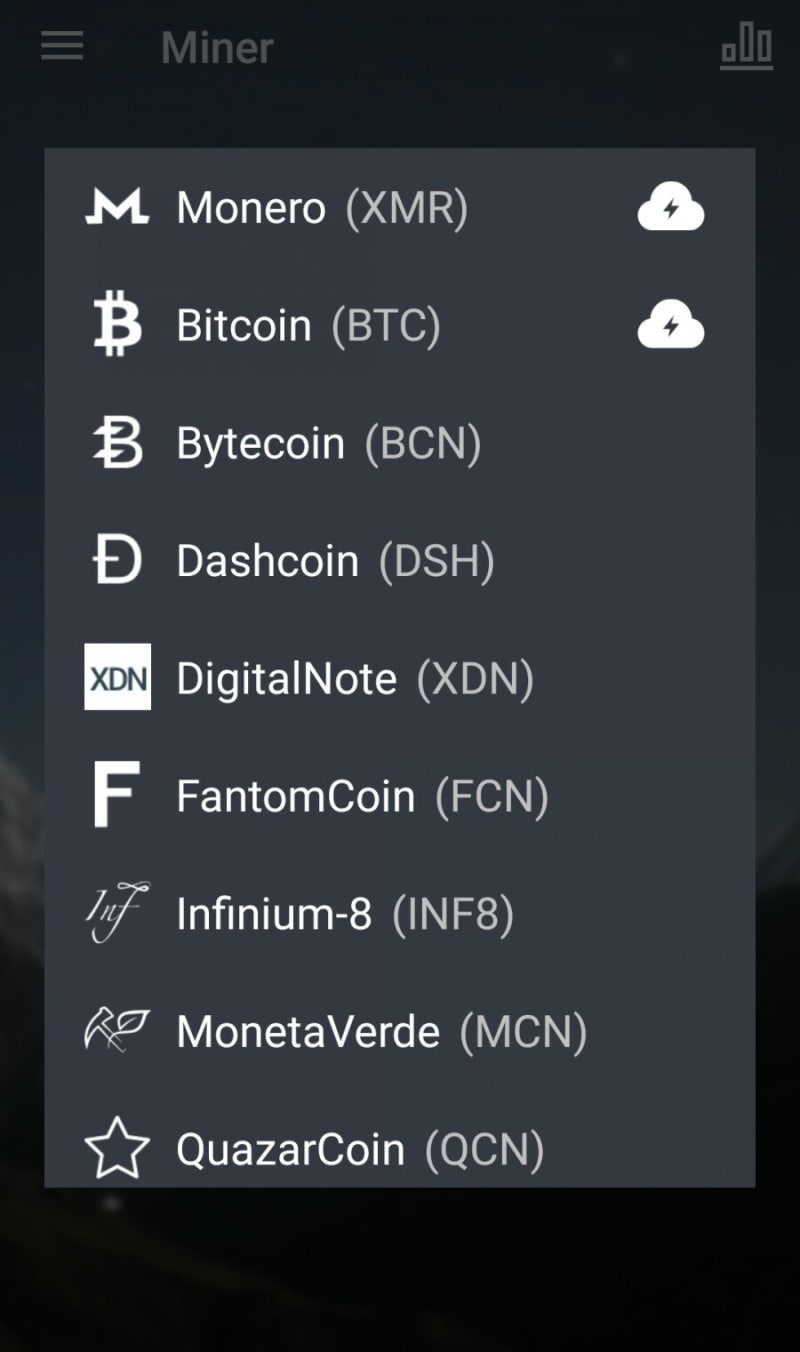Choose FantomCoin (FCN) list entry
Image resolution: width=800 pixels, height=1352 pixels.
(x=362, y=796)
